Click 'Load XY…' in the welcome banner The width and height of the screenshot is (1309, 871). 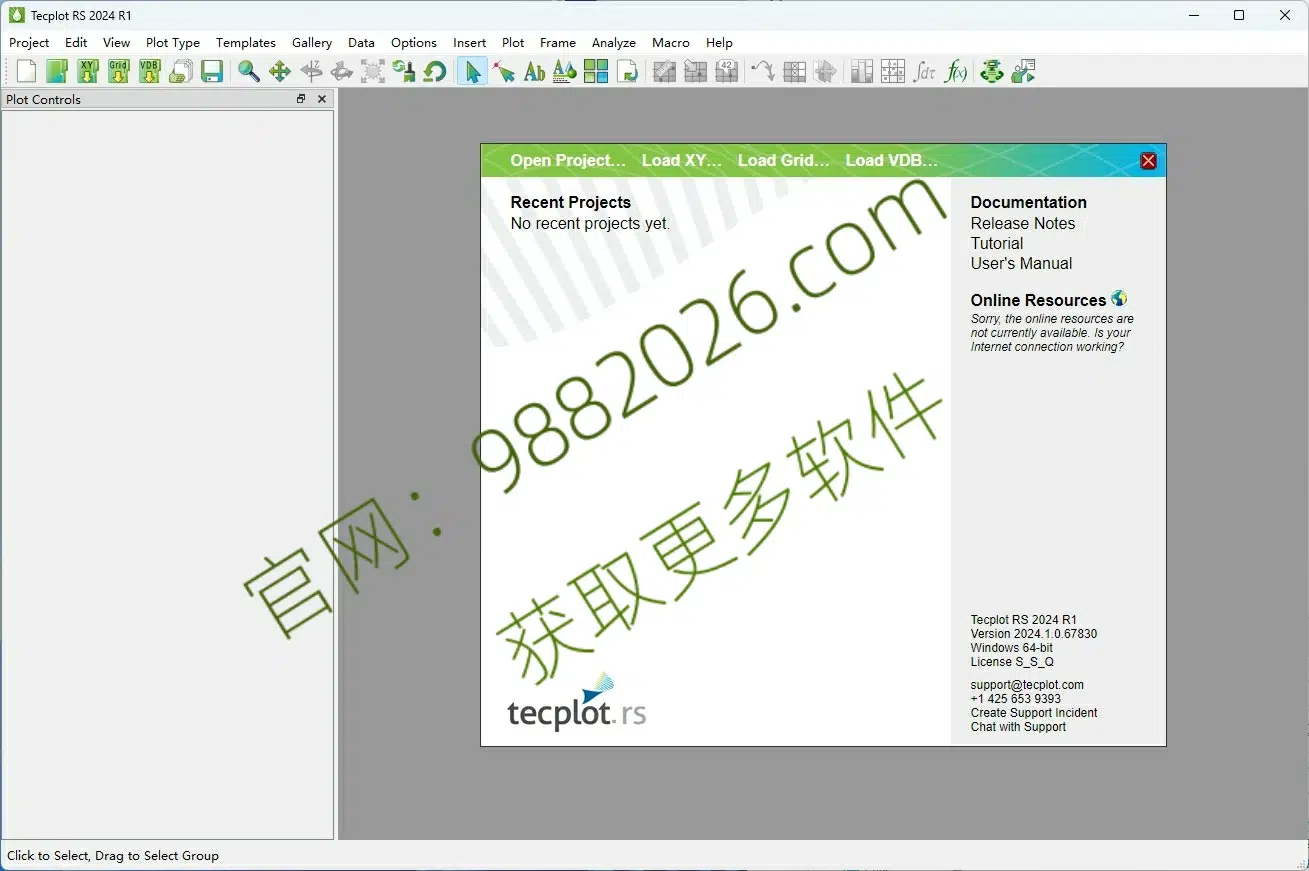[681, 160]
